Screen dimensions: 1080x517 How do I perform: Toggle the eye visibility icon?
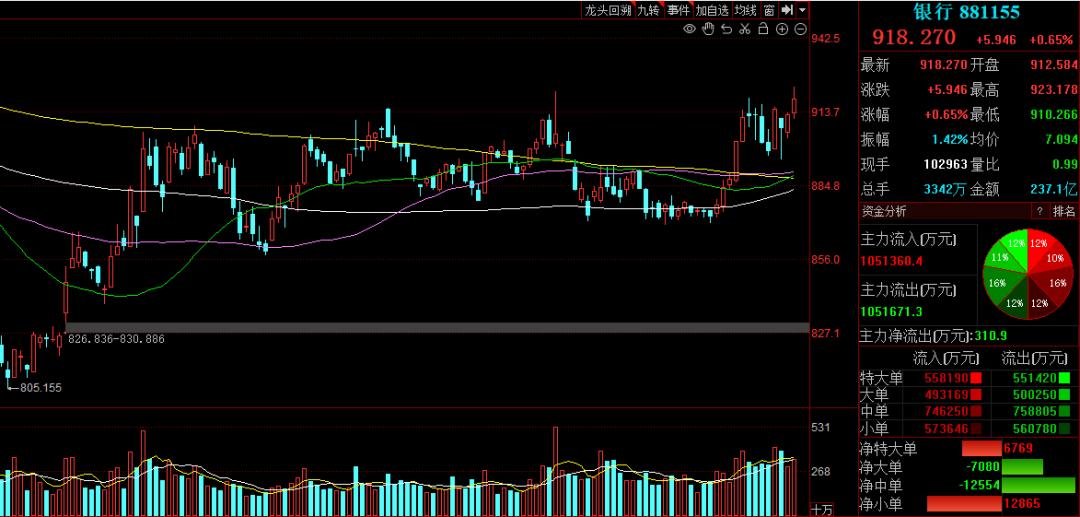pyautogui.click(x=689, y=29)
